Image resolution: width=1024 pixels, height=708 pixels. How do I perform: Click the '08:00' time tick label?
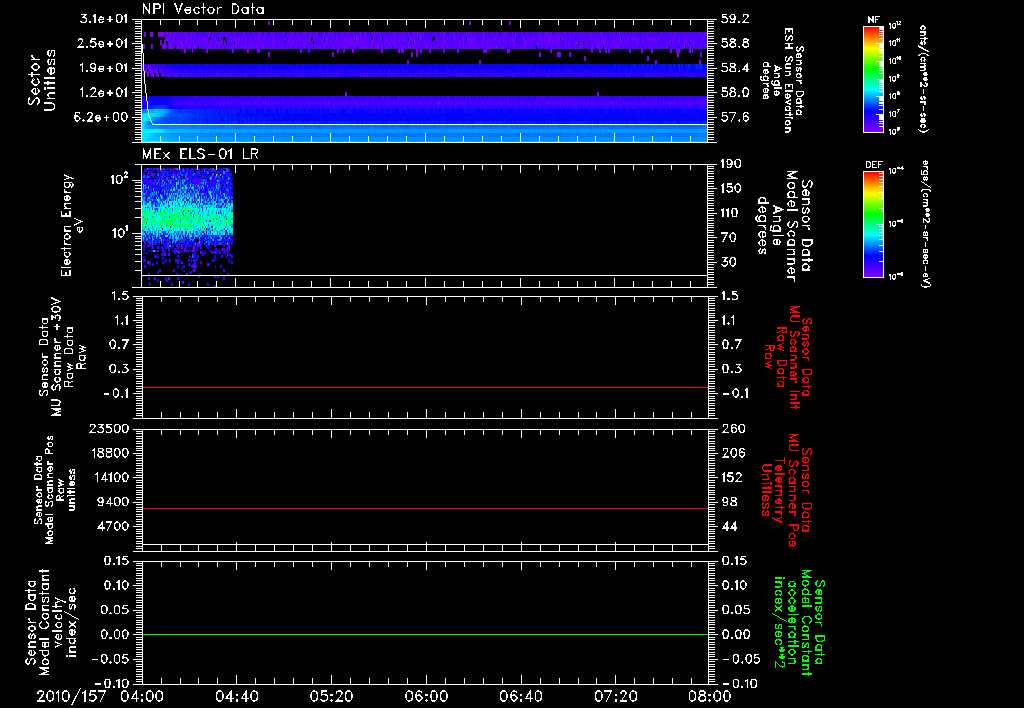point(710,696)
